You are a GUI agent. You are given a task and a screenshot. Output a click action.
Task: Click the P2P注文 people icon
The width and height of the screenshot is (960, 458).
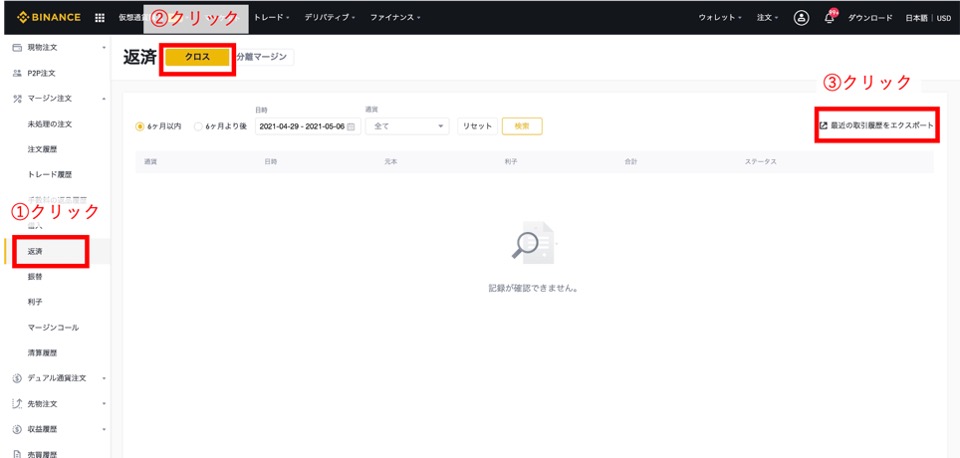coord(17,73)
